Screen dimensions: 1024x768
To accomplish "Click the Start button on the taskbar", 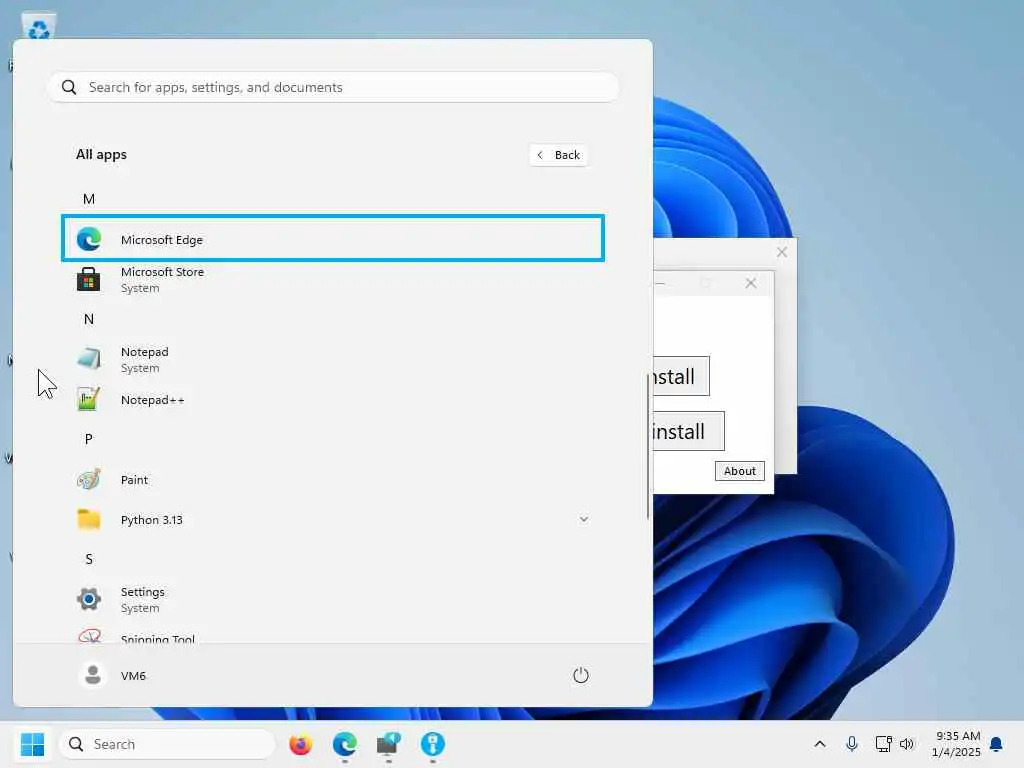I will pos(32,744).
